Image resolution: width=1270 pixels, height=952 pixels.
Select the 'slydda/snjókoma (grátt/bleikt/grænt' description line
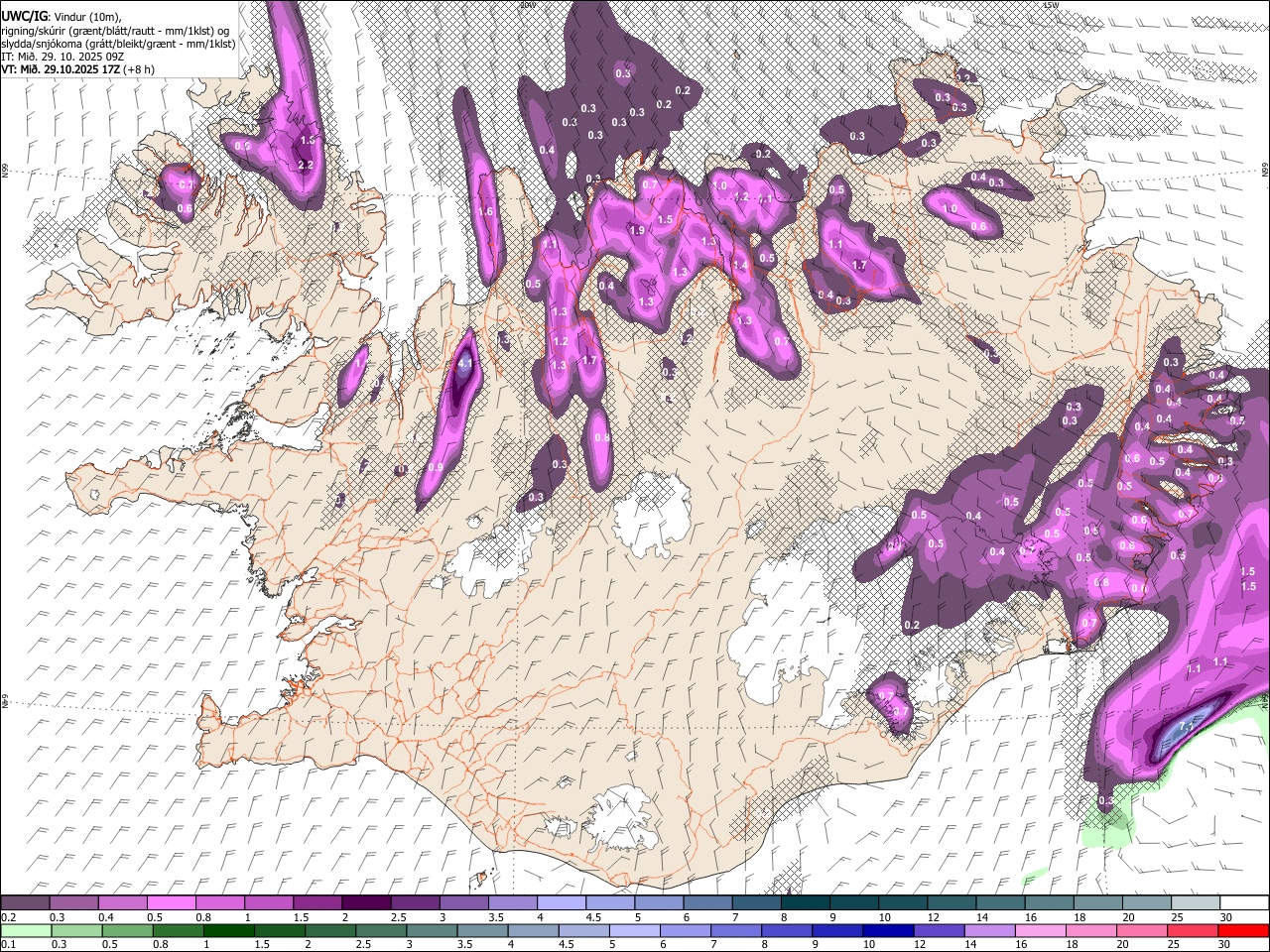118,44
